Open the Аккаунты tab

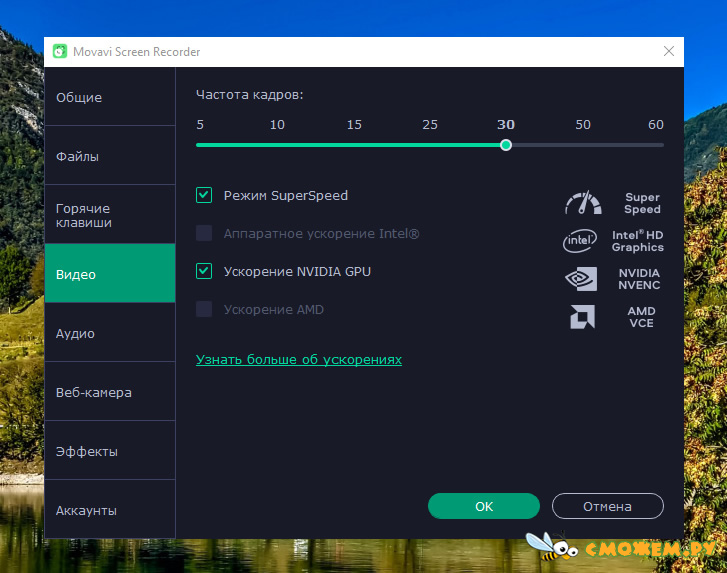click(x=110, y=509)
